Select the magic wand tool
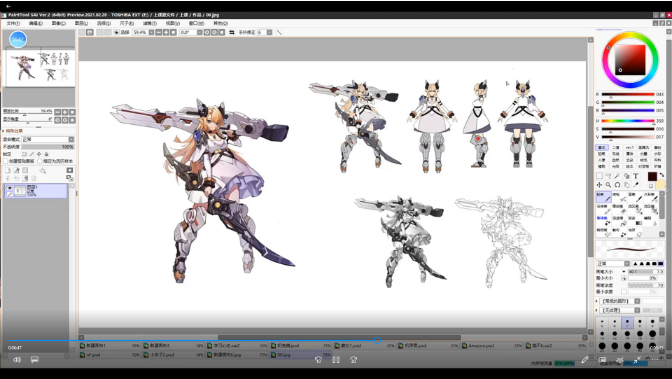 coord(617,176)
